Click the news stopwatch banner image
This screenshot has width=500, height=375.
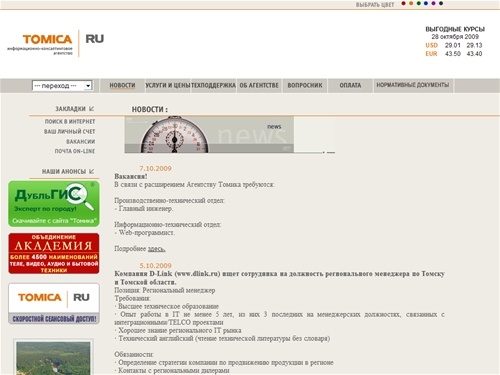point(209,135)
